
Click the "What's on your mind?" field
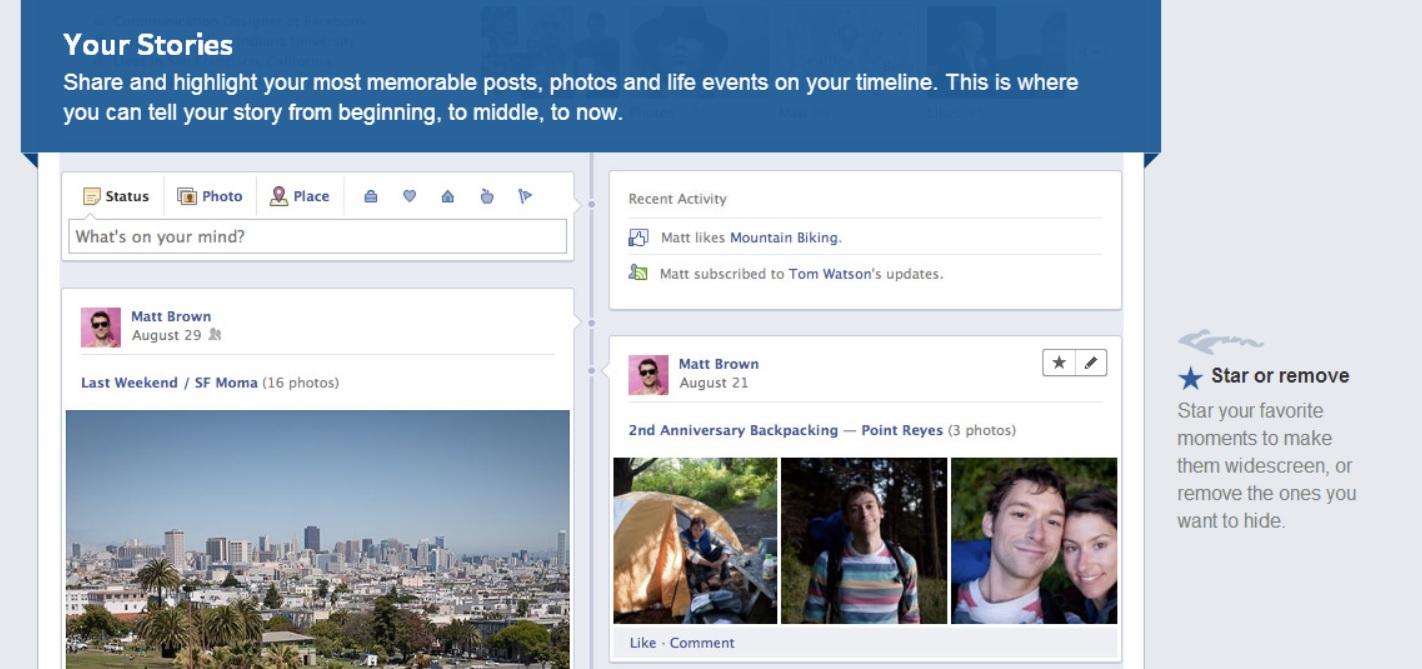click(317, 237)
